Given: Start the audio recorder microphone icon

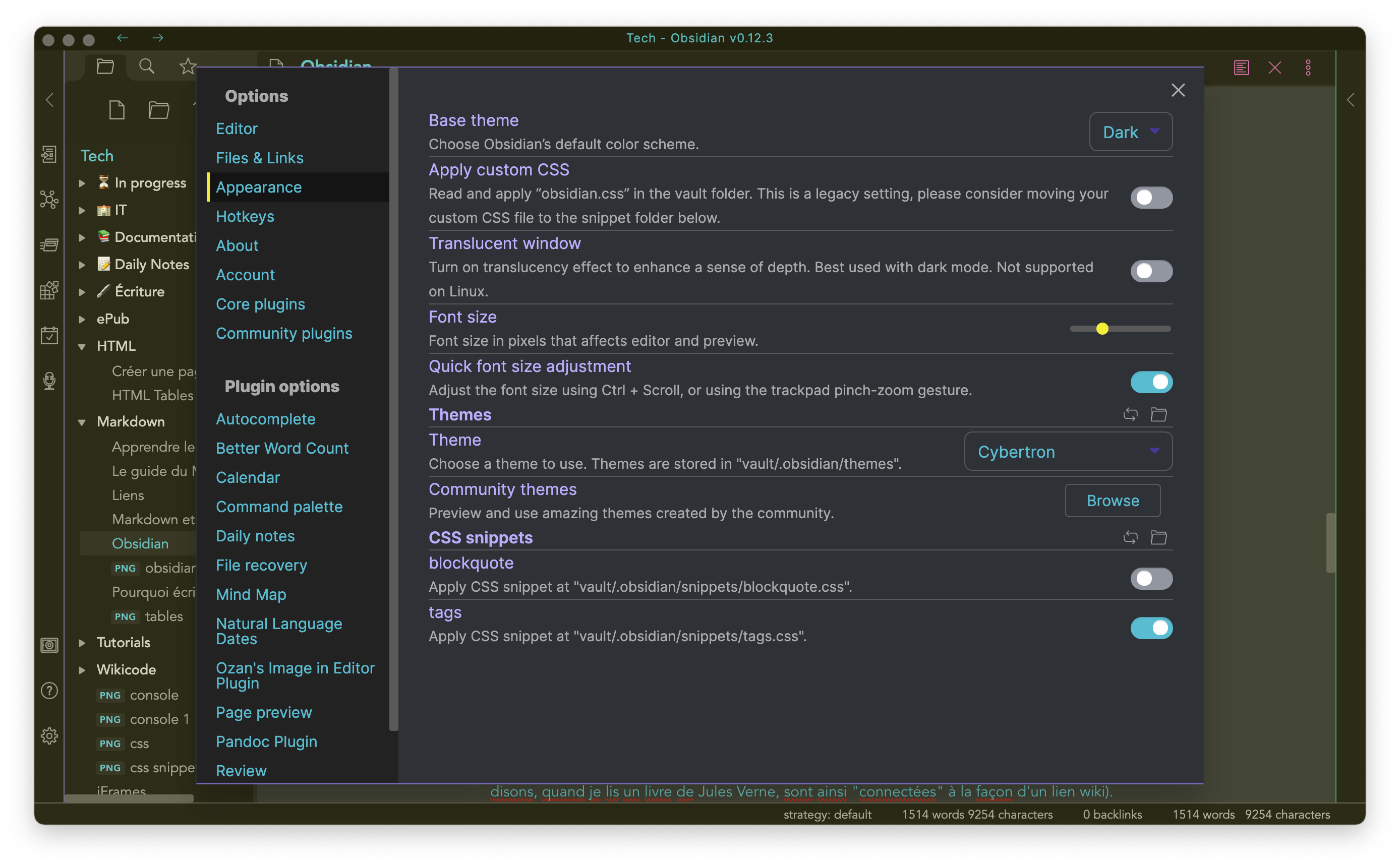Looking at the screenshot, I should click(49, 381).
